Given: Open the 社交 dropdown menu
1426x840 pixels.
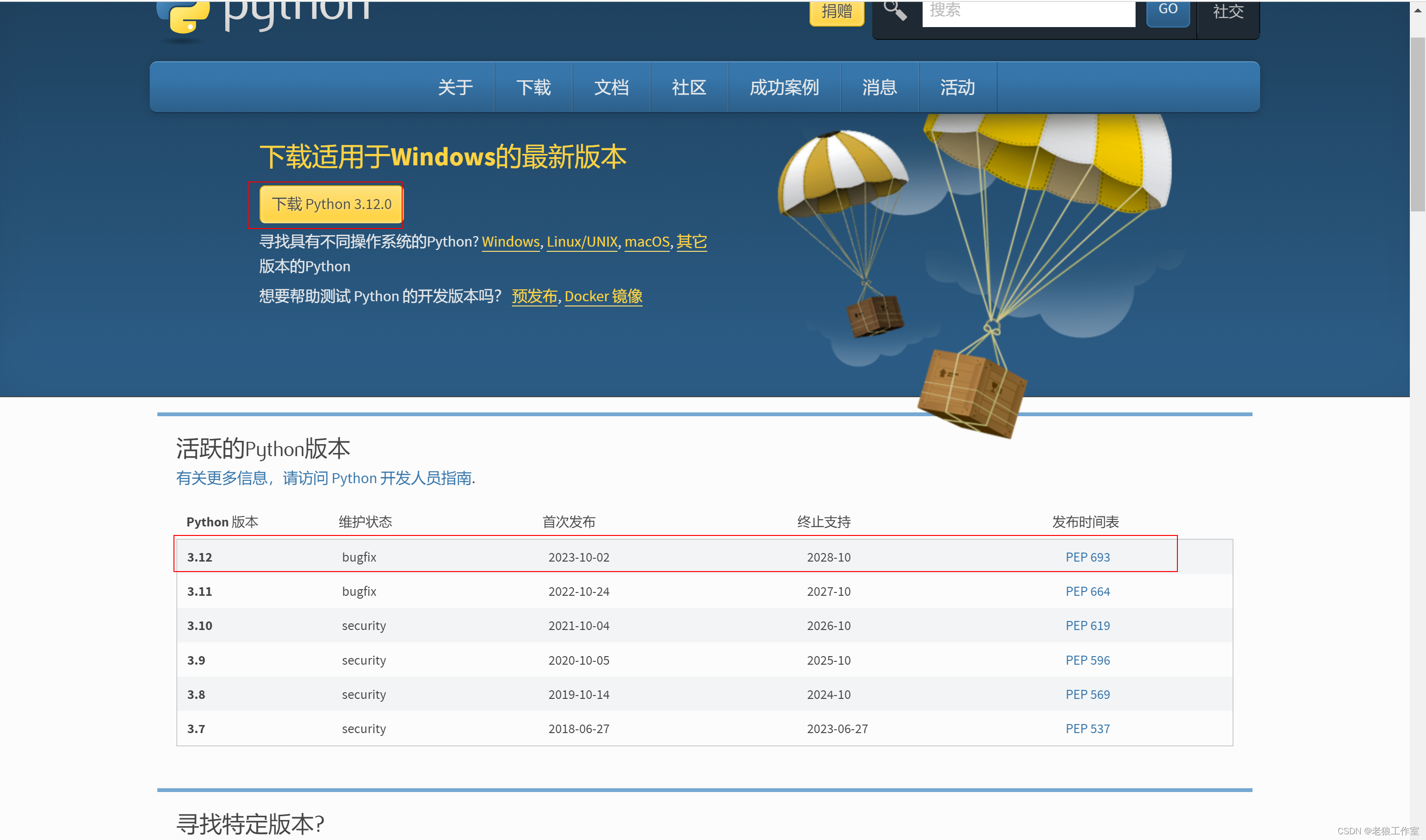Looking at the screenshot, I should point(1228,11).
